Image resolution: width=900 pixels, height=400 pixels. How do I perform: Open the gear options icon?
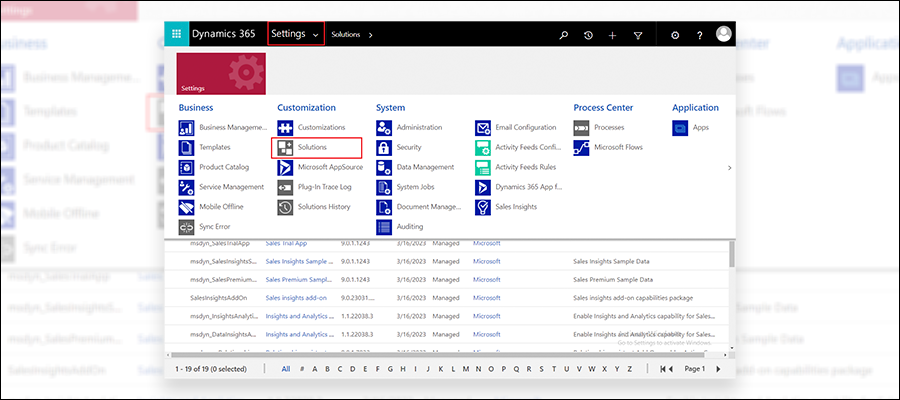tap(675, 35)
